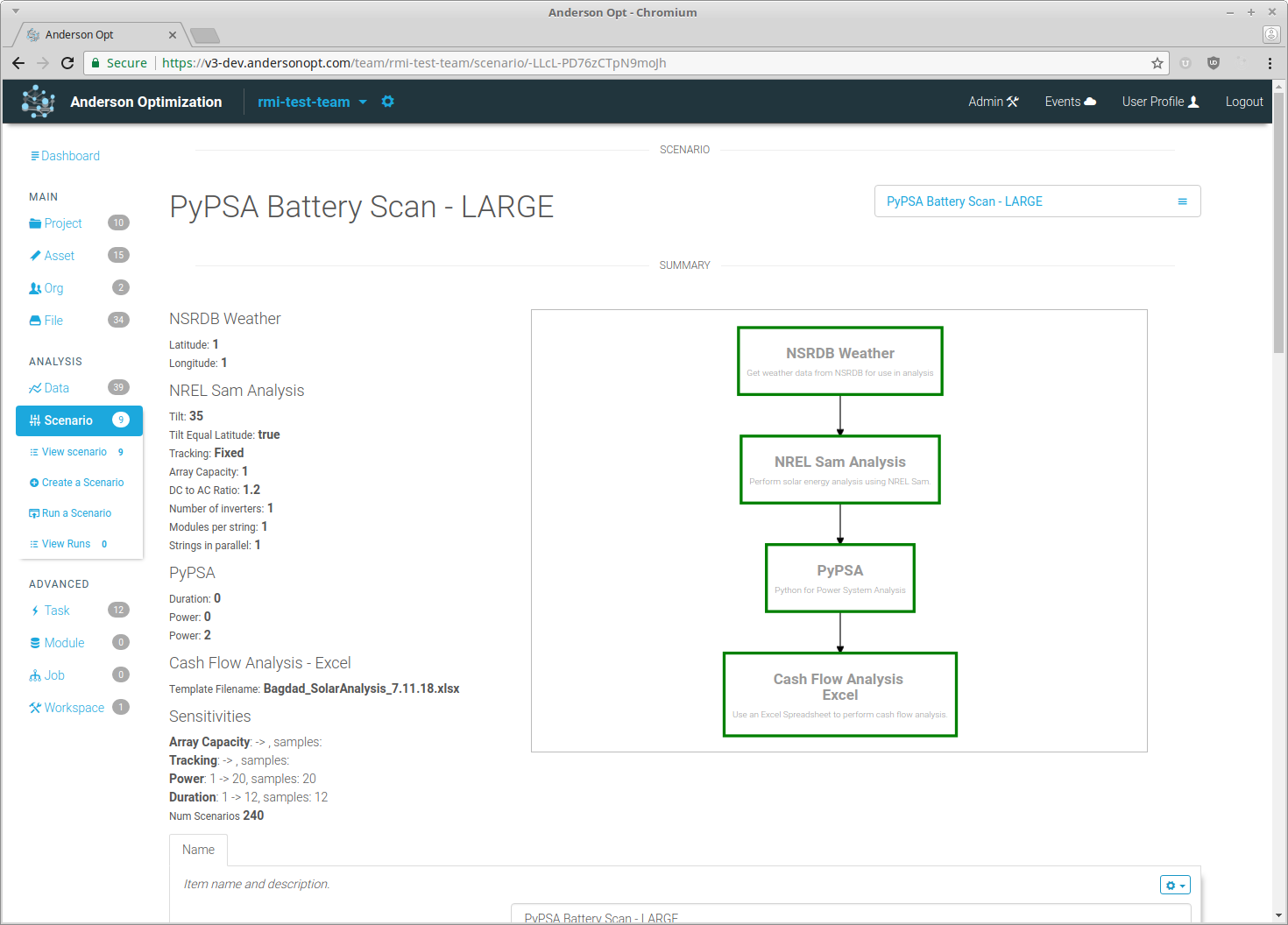Image resolution: width=1288 pixels, height=925 pixels.
Task: Click the Task lightning icon
Action: pyautogui.click(x=35, y=611)
